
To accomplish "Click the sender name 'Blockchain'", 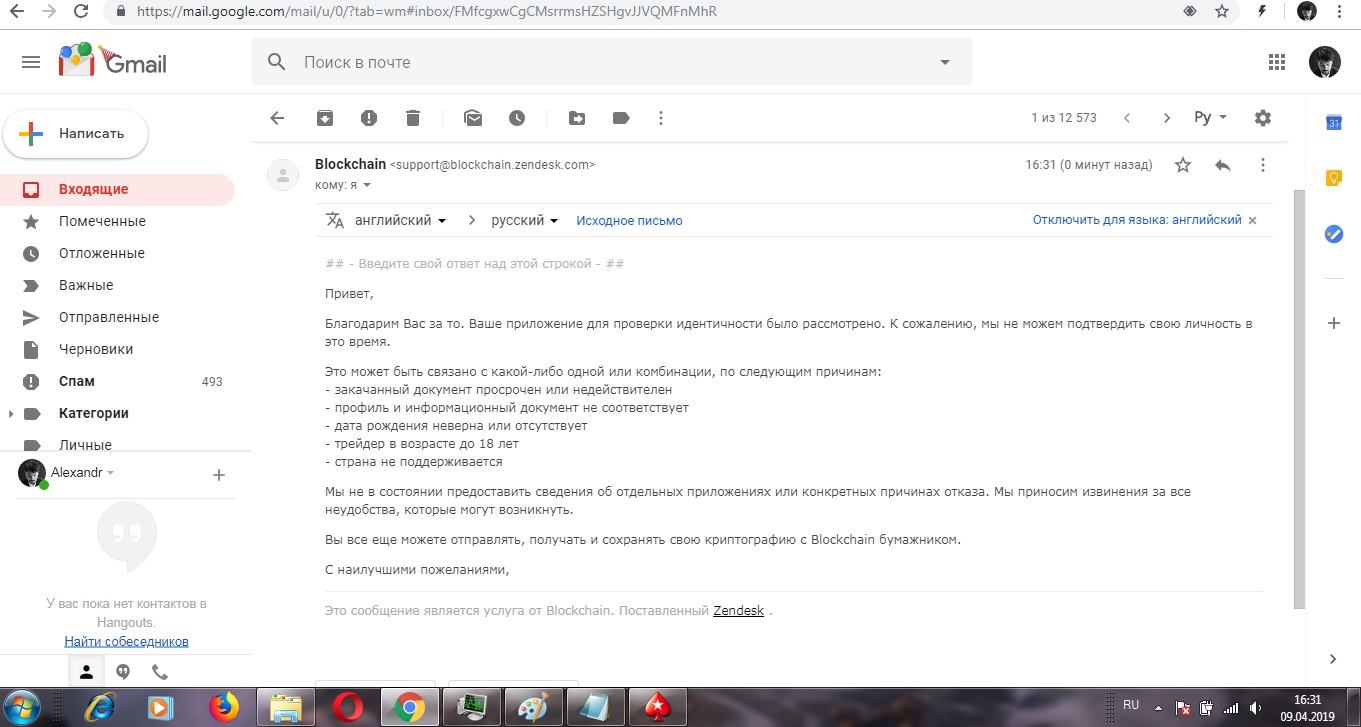I will click(349, 164).
